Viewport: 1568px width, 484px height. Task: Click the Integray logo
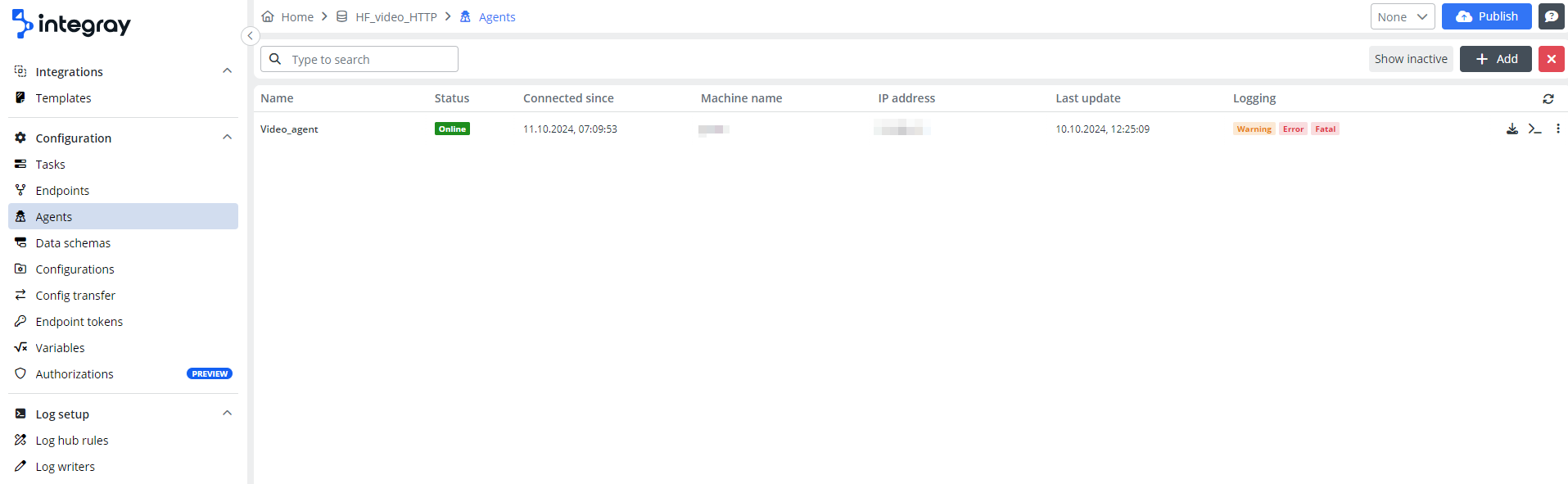click(x=72, y=25)
